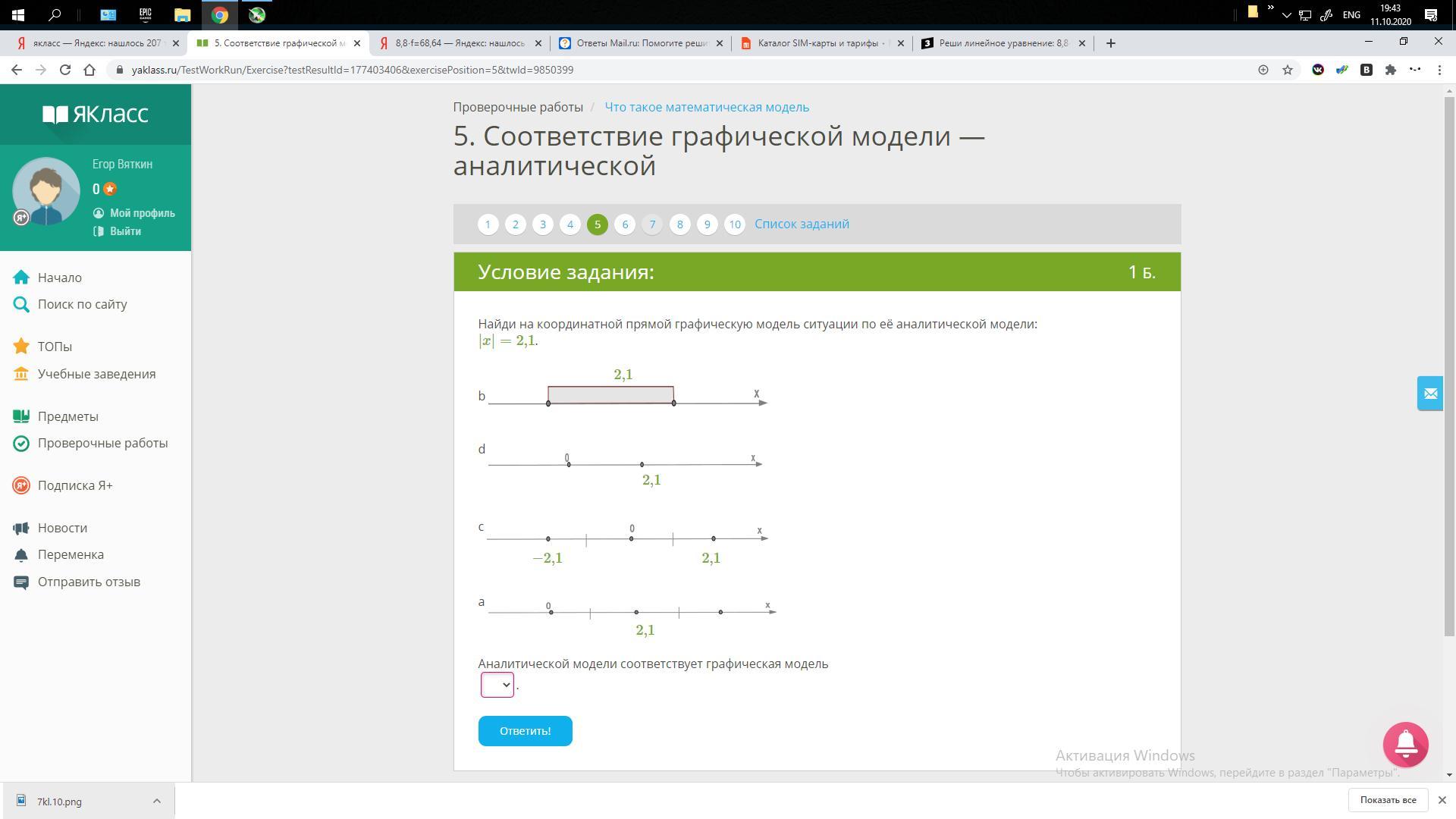
Task: Open the answer model dropdown
Action: coord(497,685)
